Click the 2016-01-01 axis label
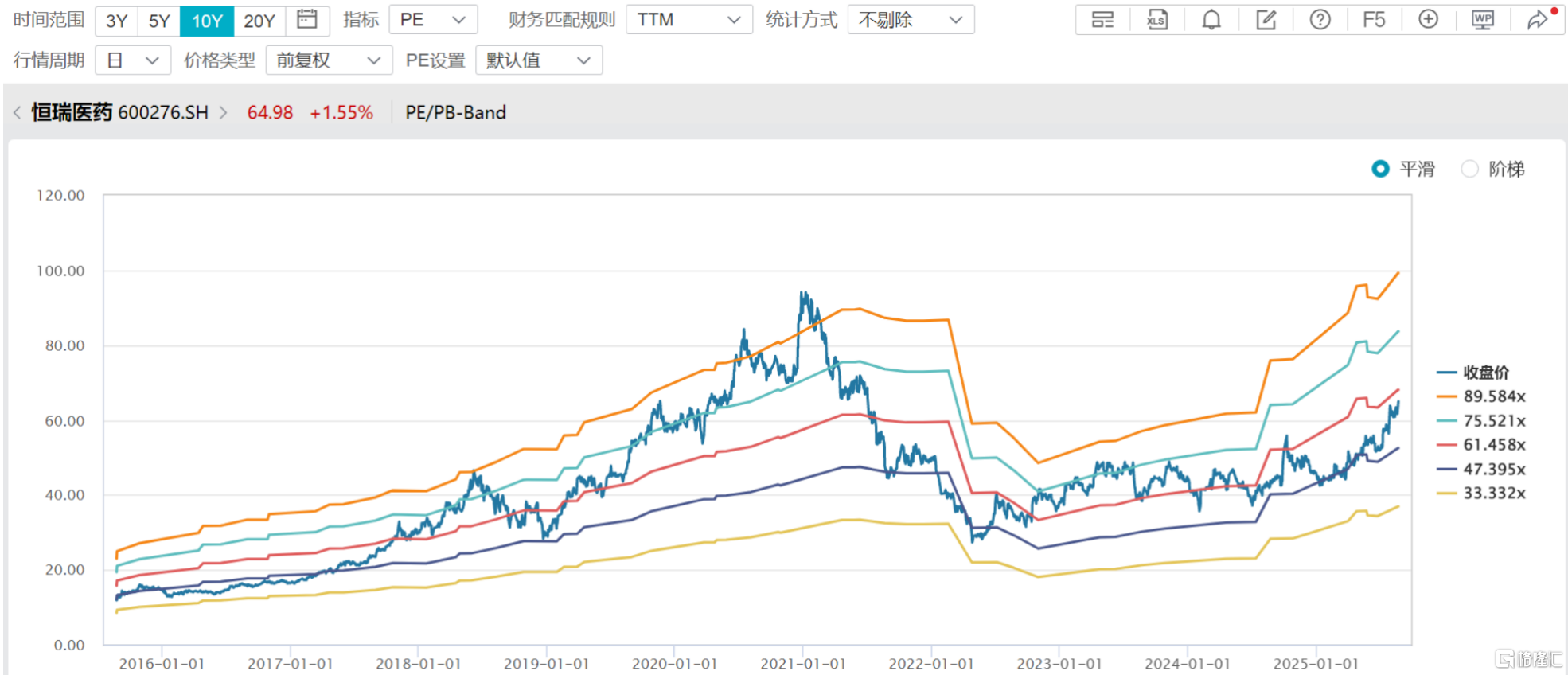 tap(162, 664)
